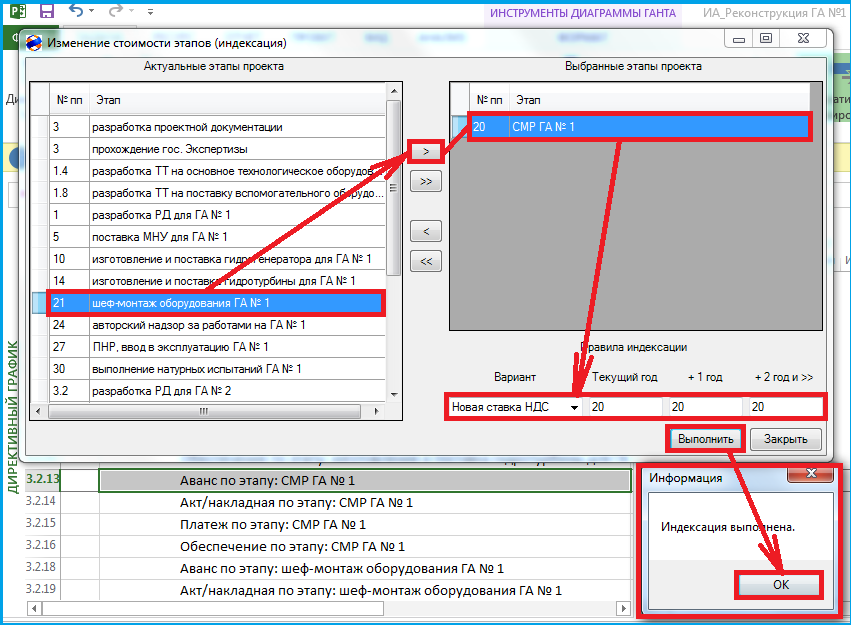Viewport: 851px width, 625px height.
Task: Open the Undo history dropdown arrow
Action: [91, 11]
